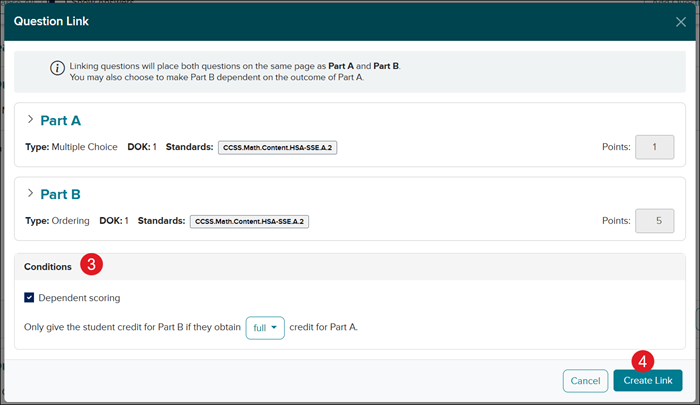Viewport: 700px width, 405px height.
Task: Click the Conditions section header
Action: (48, 267)
